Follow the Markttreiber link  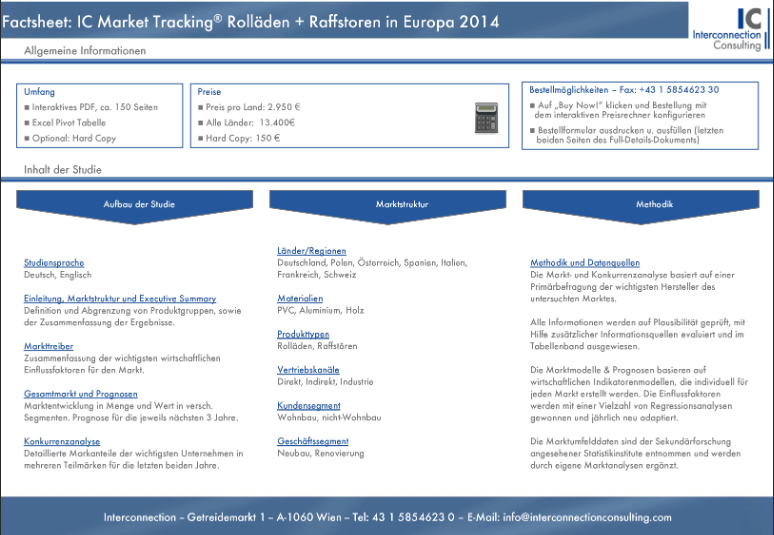tap(48, 346)
